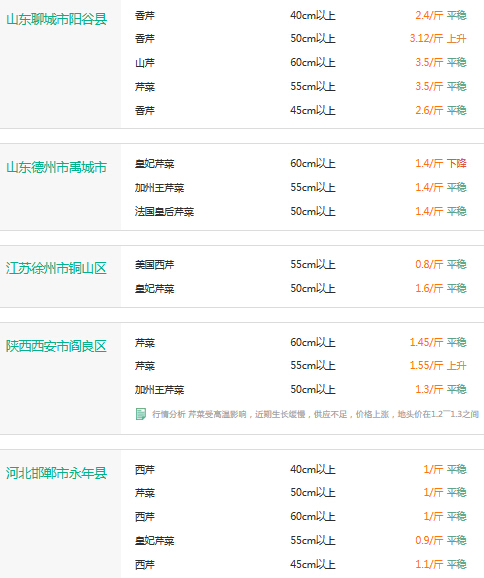Click the 0.8/斤 平稳 price
This screenshot has width=484, height=578.
tap(441, 264)
